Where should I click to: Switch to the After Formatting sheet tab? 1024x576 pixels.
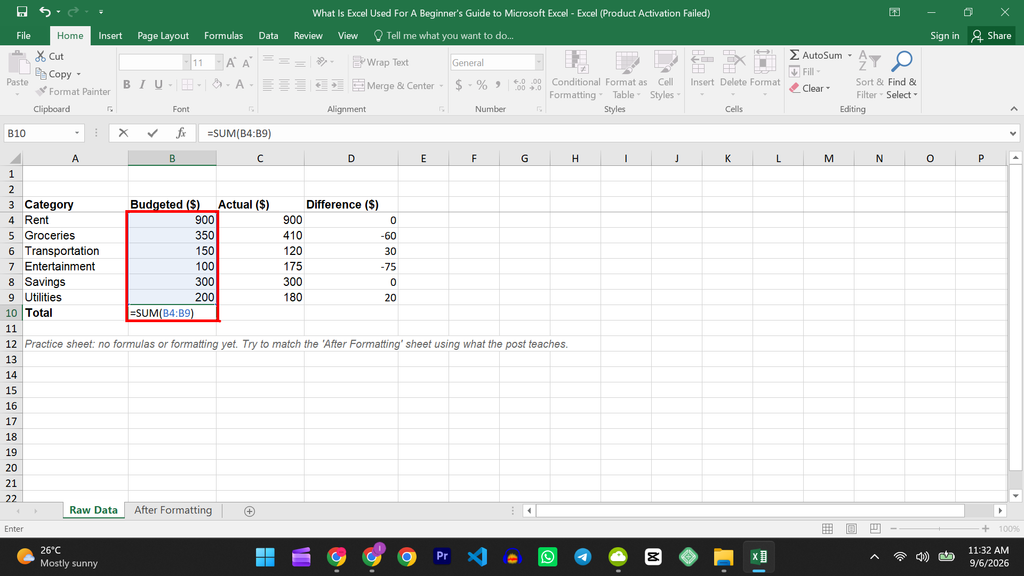click(x=173, y=510)
